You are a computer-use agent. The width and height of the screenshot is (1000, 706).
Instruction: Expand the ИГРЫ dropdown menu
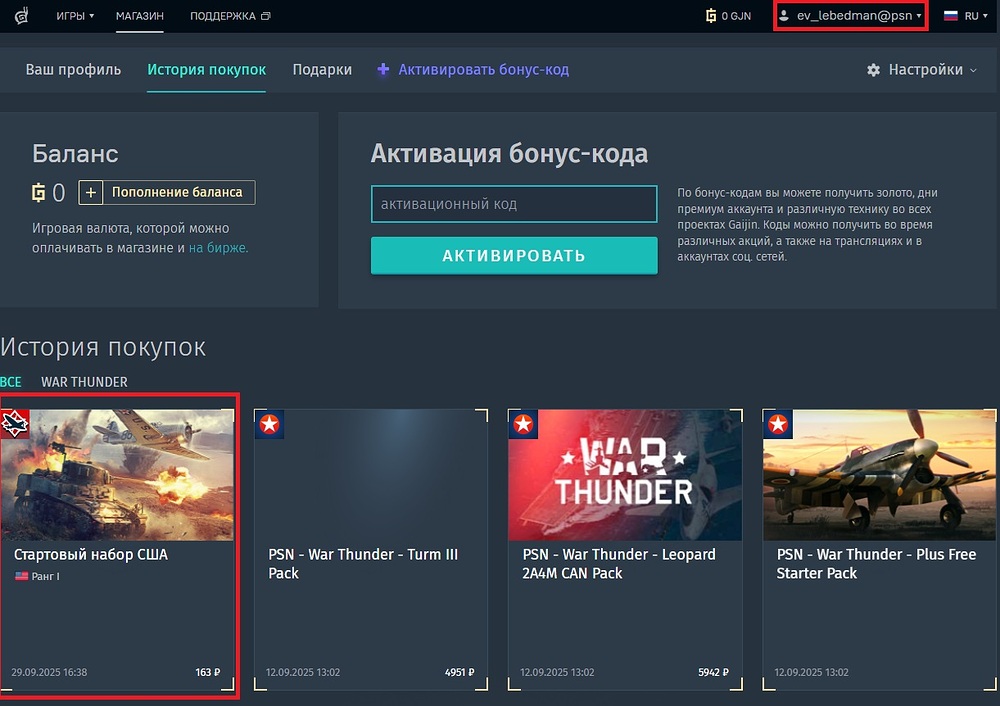[x=75, y=16]
